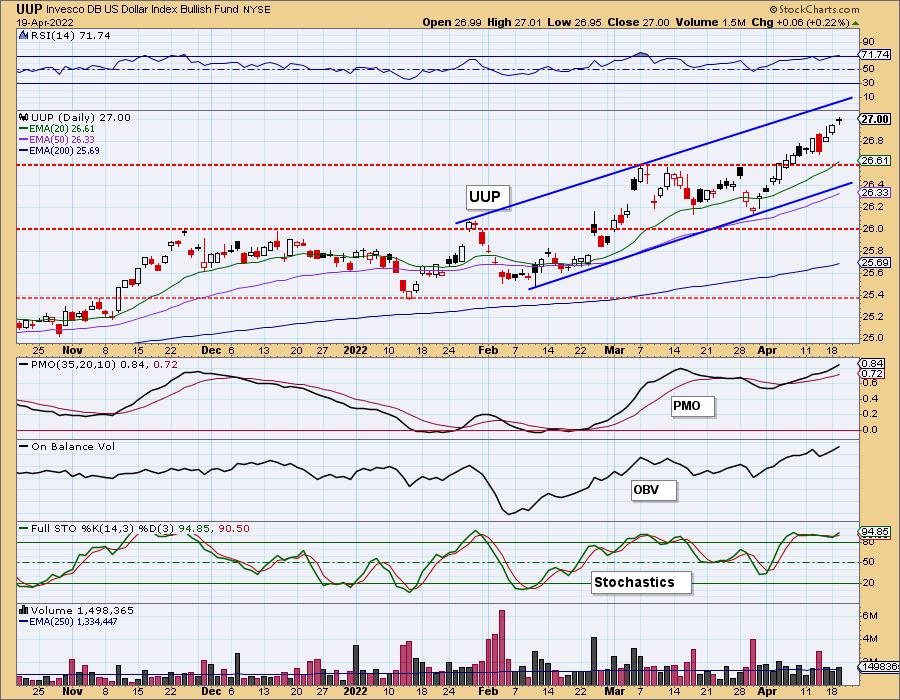The height and width of the screenshot is (700, 900).
Task: Click the 'On Balance Vol' panel label
Action: (73, 446)
